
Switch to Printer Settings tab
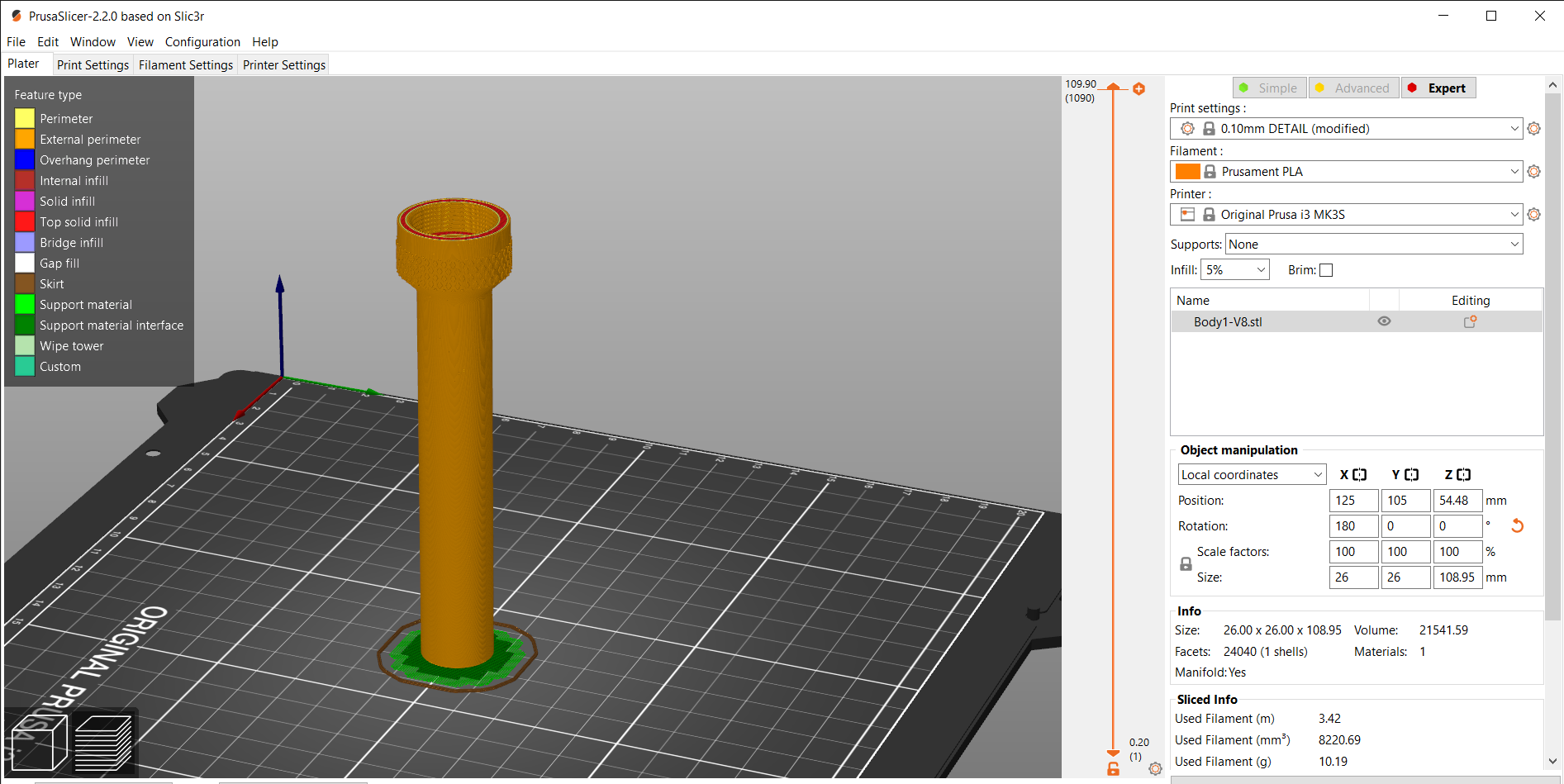tap(284, 64)
